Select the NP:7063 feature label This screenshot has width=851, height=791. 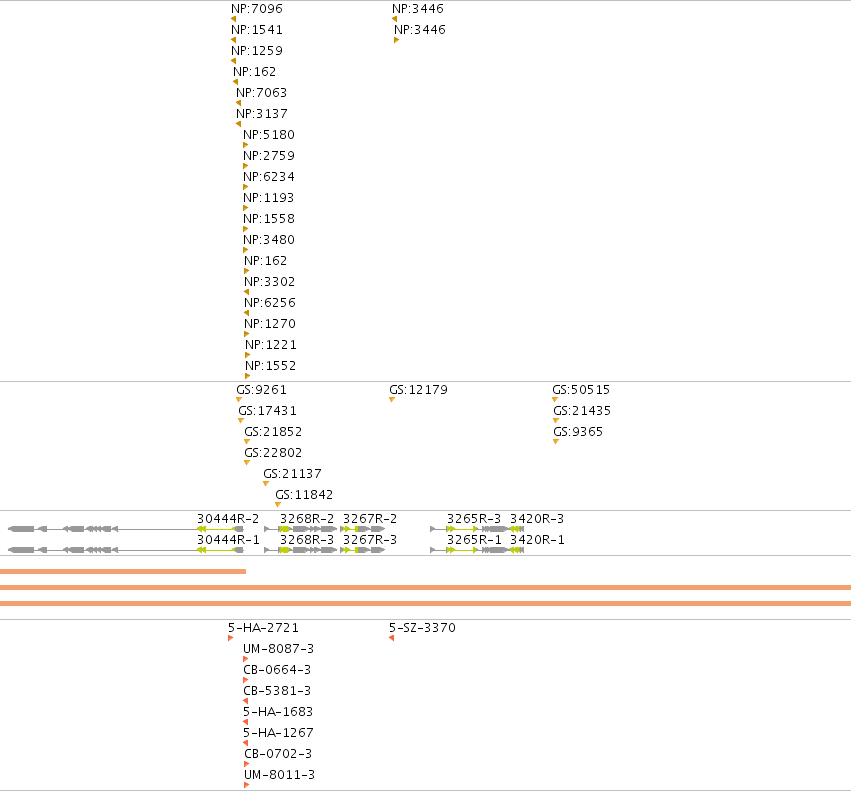pyautogui.click(x=262, y=93)
